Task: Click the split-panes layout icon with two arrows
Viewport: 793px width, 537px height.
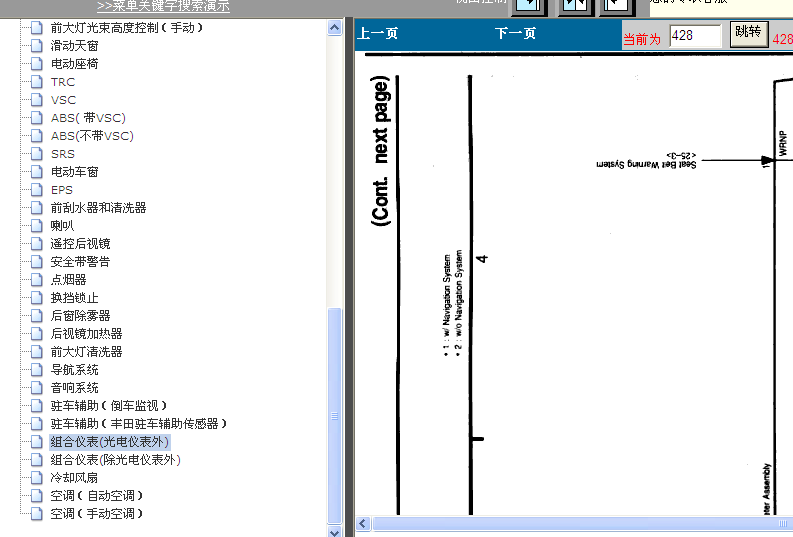Action: (x=576, y=6)
